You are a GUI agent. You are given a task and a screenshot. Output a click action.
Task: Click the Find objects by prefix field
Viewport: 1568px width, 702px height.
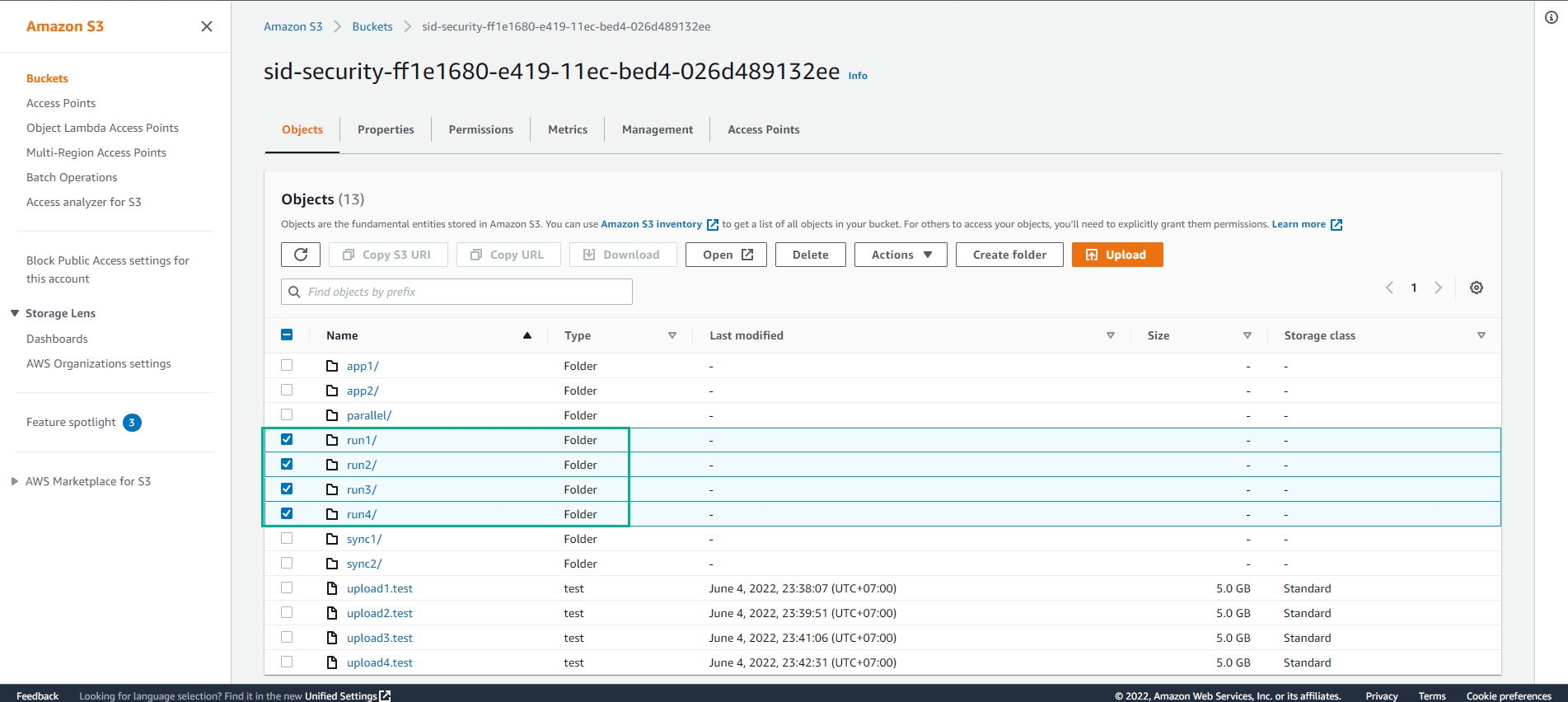click(x=456, y=292)
